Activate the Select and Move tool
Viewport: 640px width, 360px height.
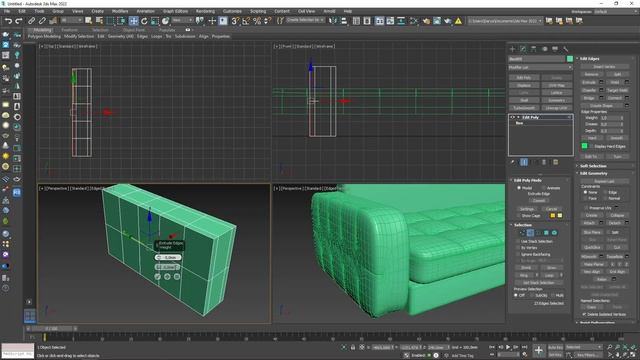coord(133,21)
